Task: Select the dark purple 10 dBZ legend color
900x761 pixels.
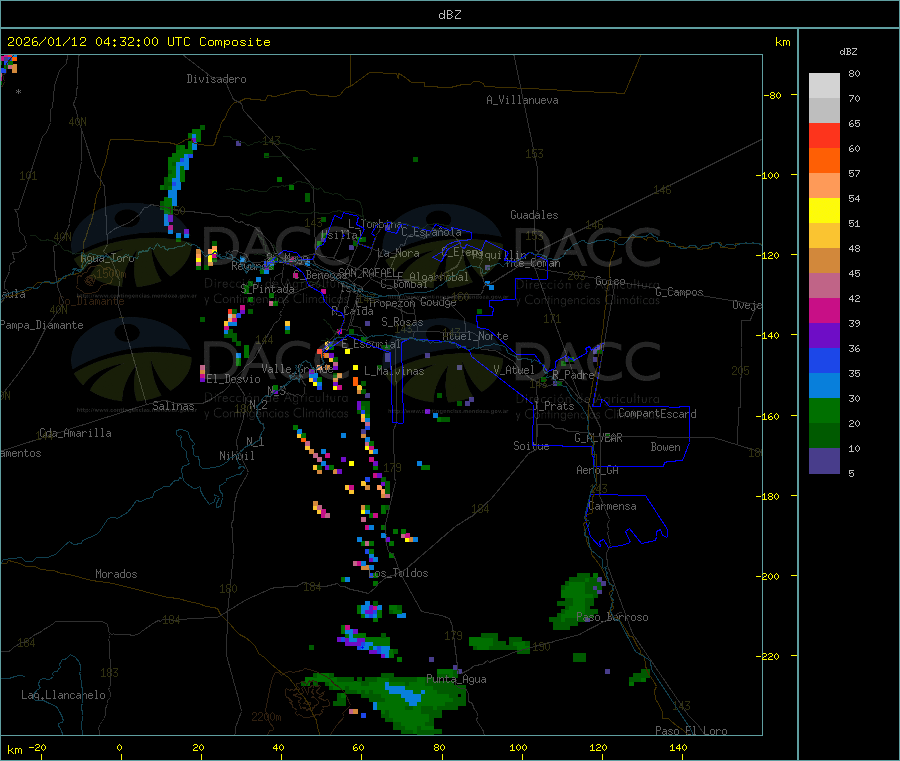Action: point(824,460)
